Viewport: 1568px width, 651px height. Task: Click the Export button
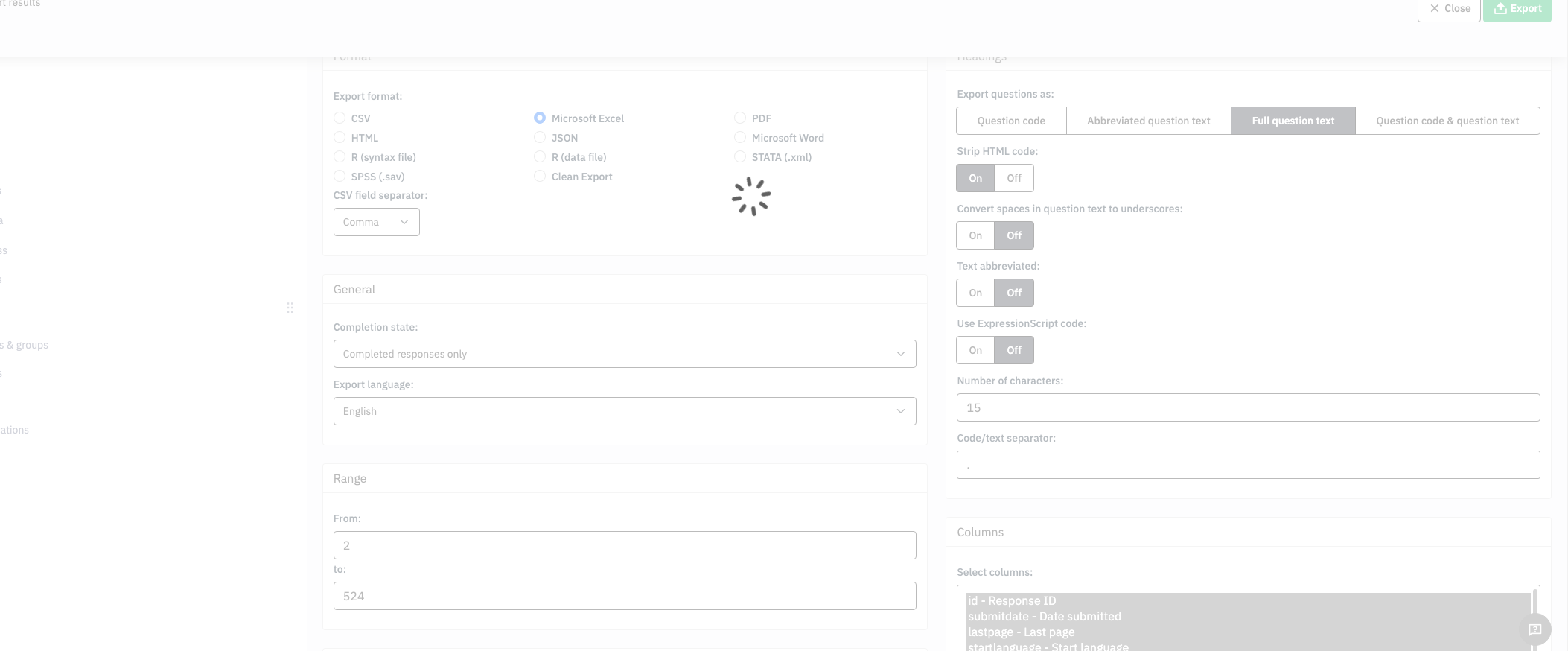[x=1517, y=9]
